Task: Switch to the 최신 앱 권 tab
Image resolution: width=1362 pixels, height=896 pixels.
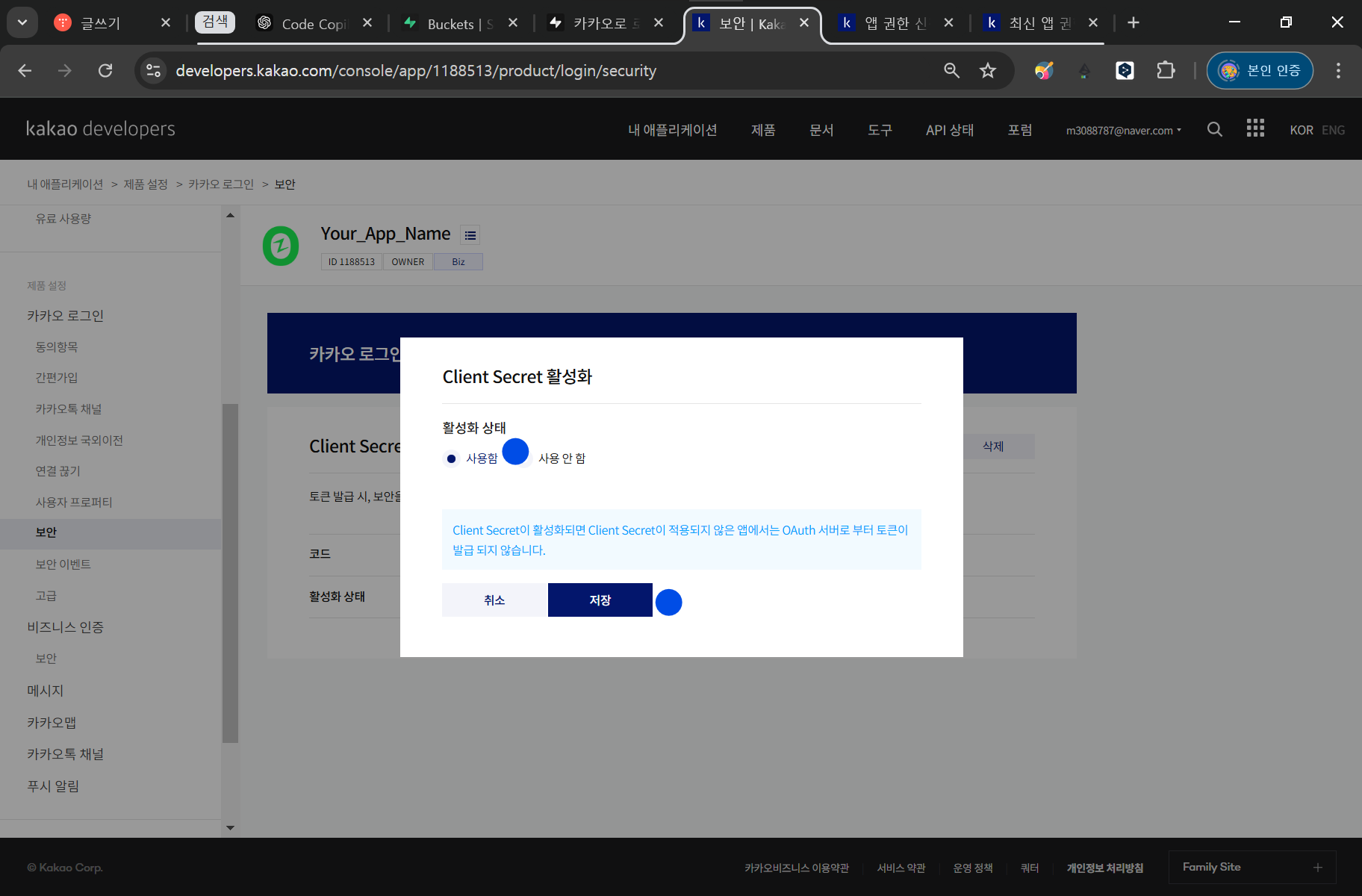Action: coord(1039,23)
